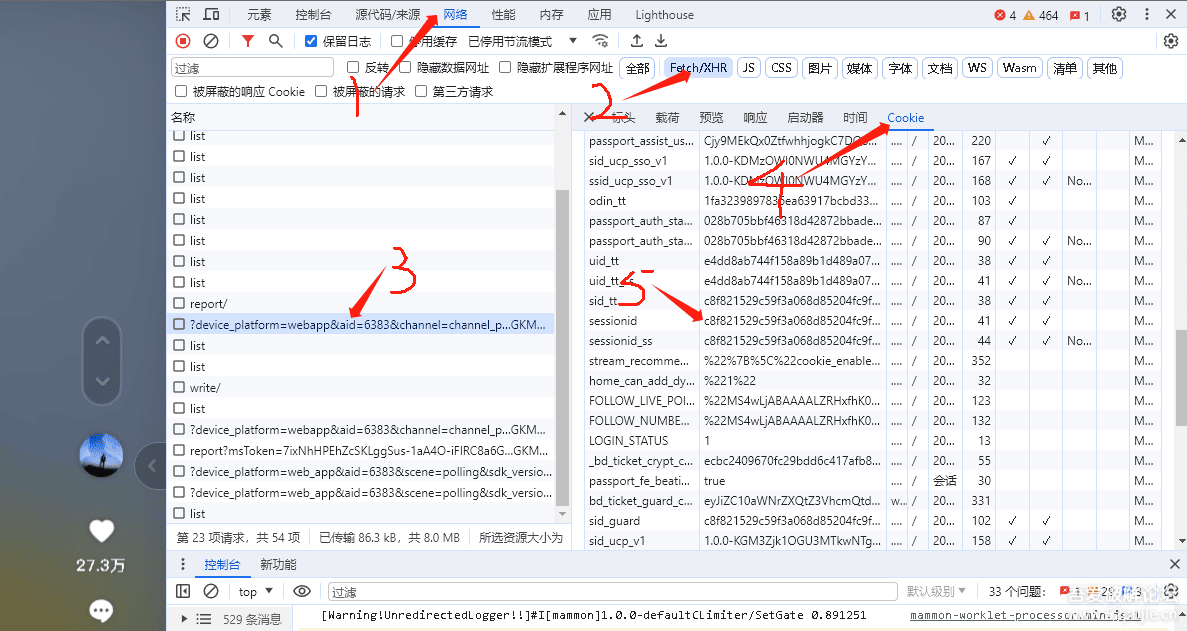Filter requests by WS
The height and width of the screenshot is (631, 1187).
click(x=977, y=68)
